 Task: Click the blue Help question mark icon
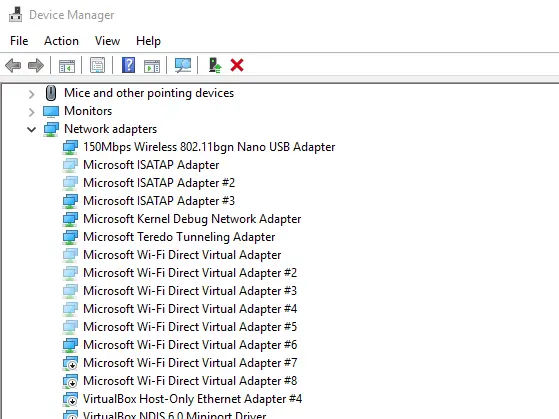pyautogui.click(x=128, y=65)
